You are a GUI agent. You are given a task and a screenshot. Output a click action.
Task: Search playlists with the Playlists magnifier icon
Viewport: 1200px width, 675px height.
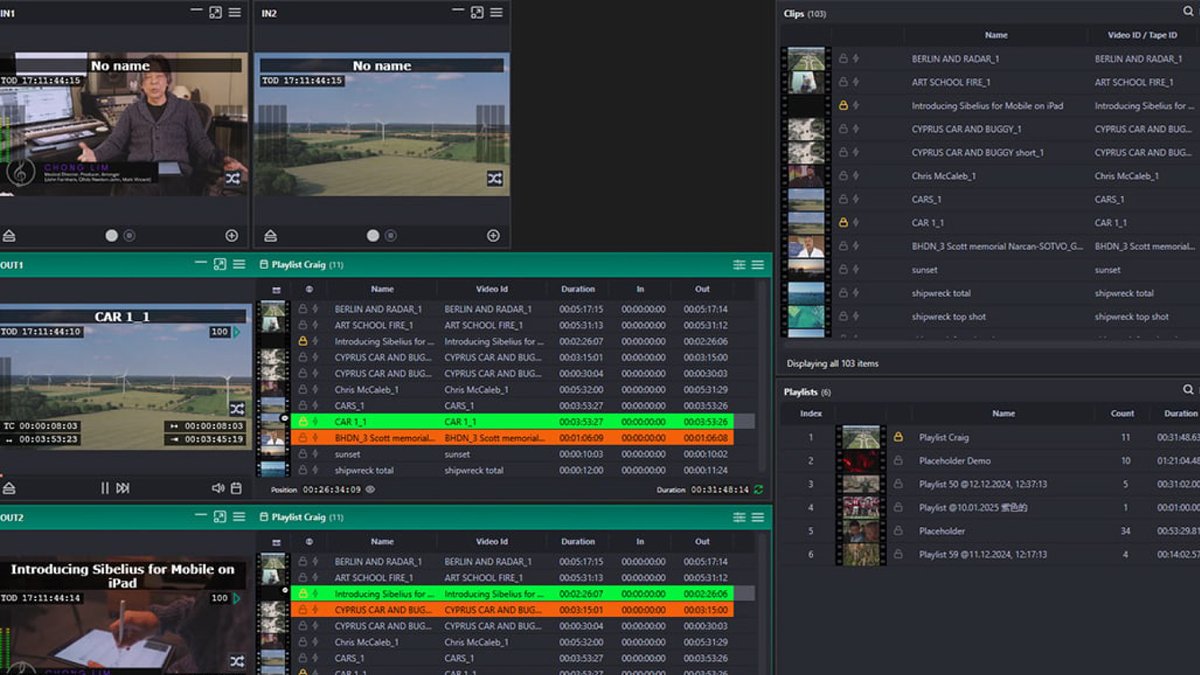click(1189, 390)
